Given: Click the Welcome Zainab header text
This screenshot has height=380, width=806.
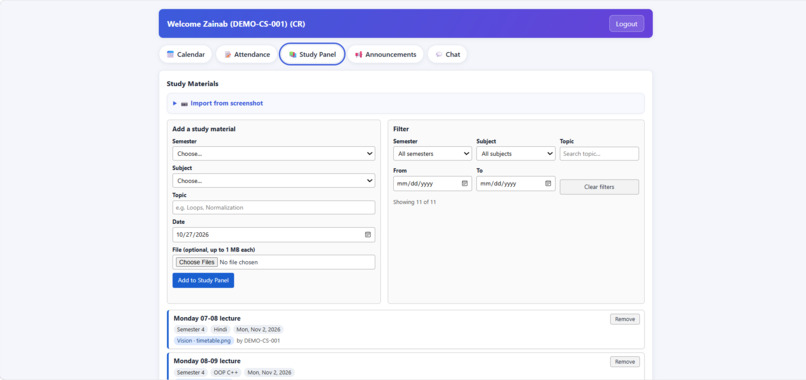Looking at the screenshot, I should [236, 24].
